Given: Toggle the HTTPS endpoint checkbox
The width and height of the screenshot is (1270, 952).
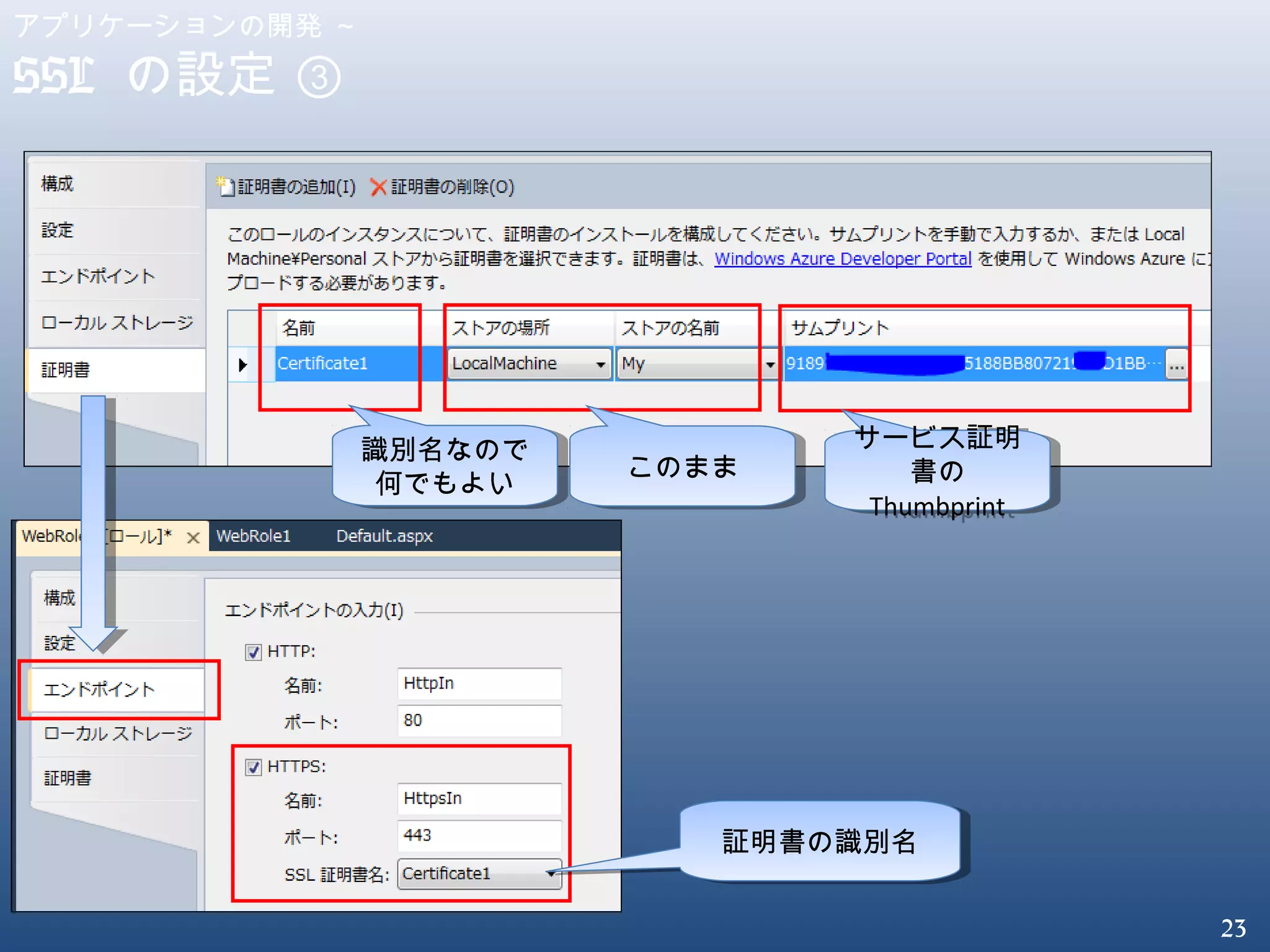Looking at the screenshot, I should (253, 767).
